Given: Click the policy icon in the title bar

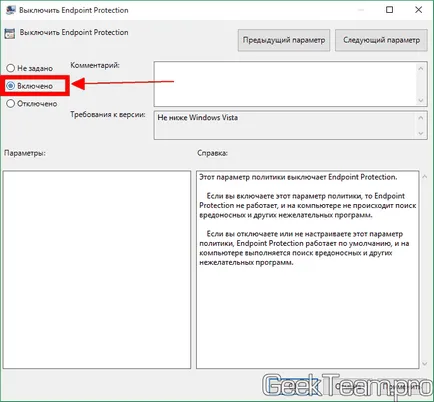Looking at the screenshot, I should [10, 10].
